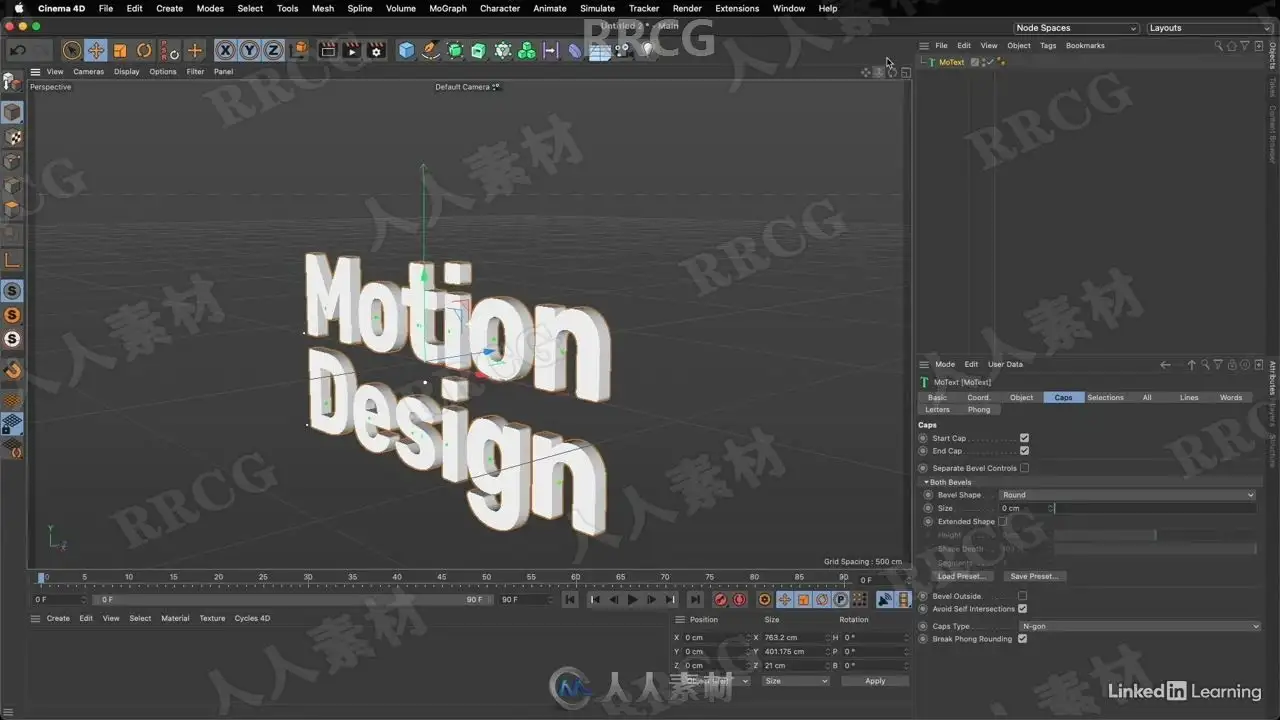The image size is (1280, 720).
Task: Open the Edit Render Settings icon
Action: [x=376, y=50]
